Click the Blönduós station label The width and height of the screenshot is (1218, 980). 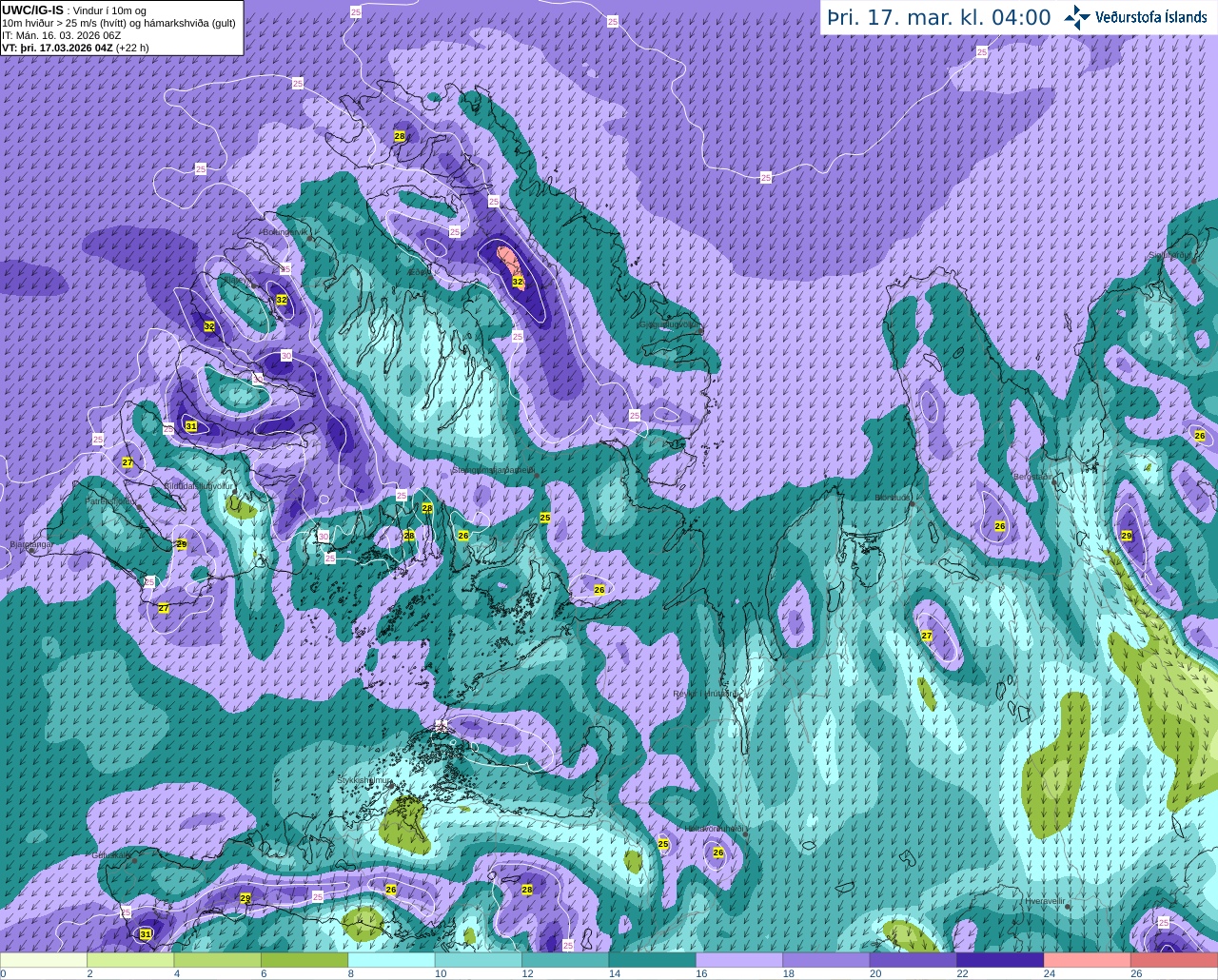(x=894, y=498)
